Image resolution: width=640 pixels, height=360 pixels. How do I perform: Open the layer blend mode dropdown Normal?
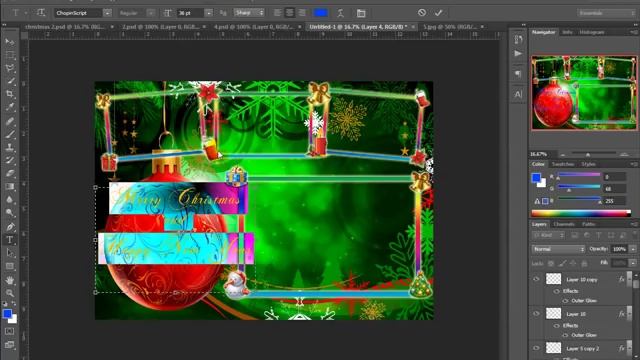[558, 249]
